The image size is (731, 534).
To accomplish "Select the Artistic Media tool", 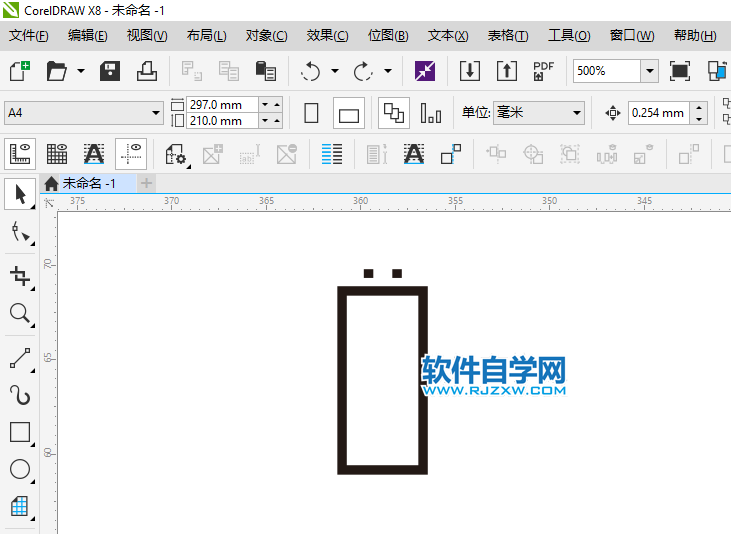I will tap(20, 395).
